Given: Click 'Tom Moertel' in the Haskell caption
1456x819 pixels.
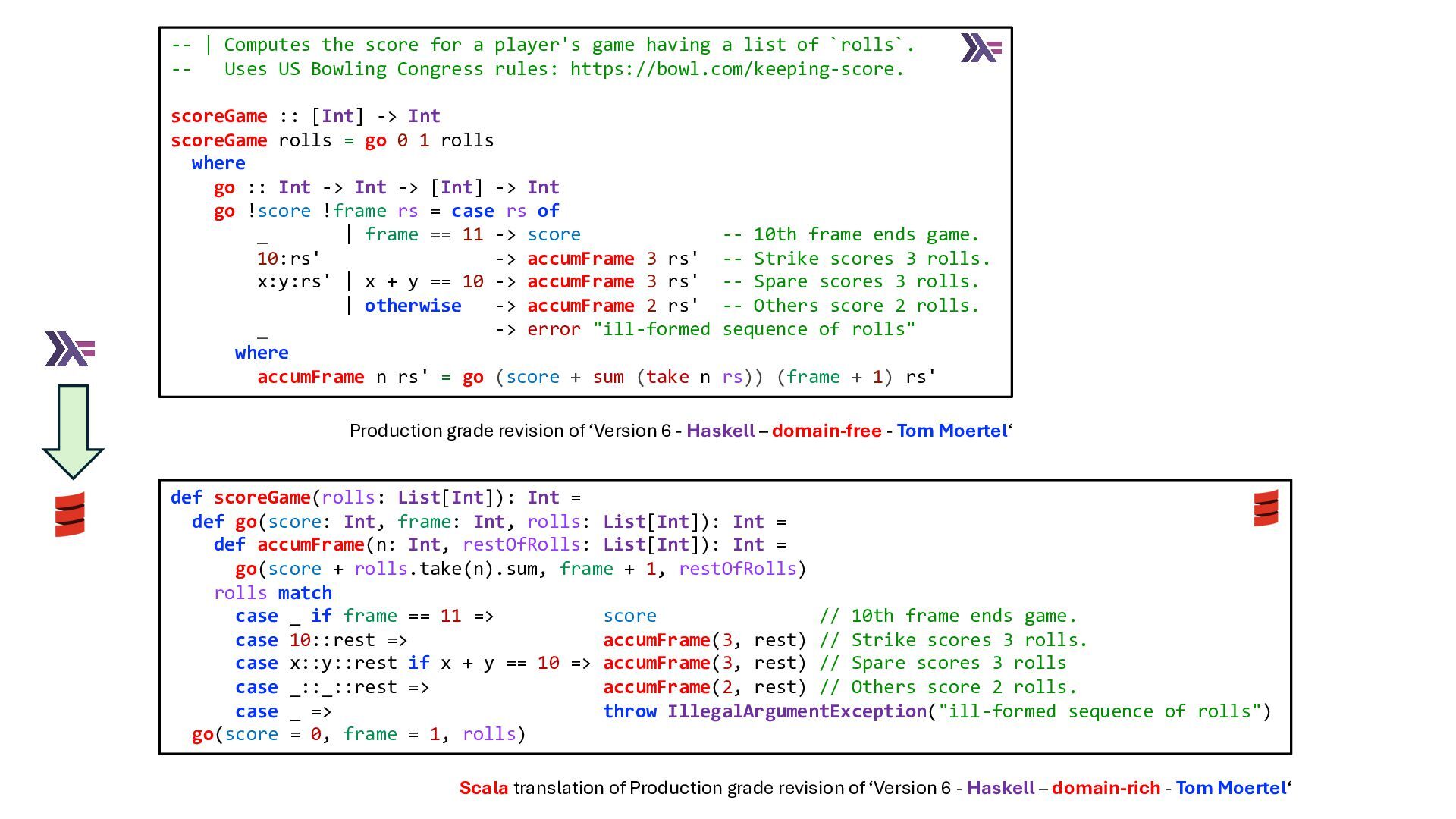Looking at the screenshot, I should coord(951,431).
